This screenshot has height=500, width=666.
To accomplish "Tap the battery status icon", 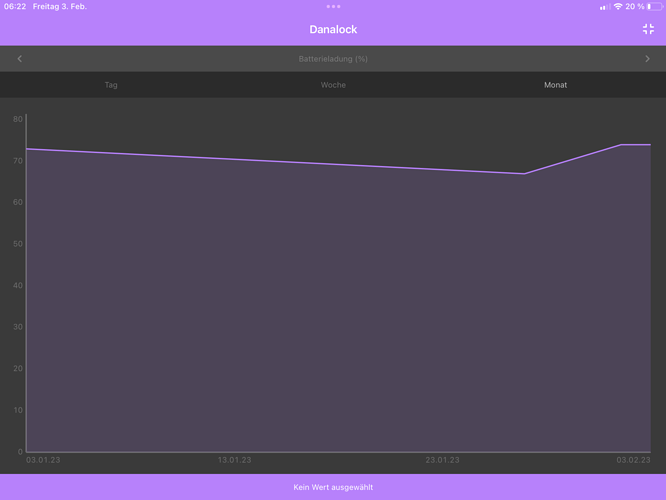I will coord(655,6).
